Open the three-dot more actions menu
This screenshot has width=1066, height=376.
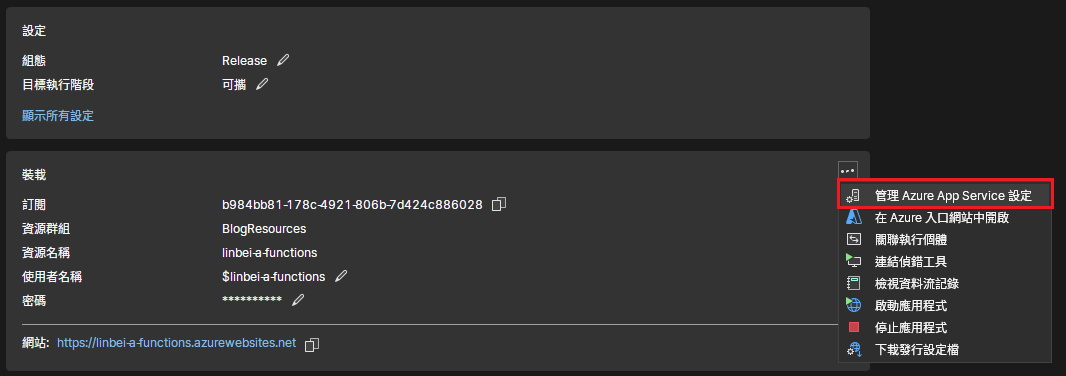click(847, 171)
